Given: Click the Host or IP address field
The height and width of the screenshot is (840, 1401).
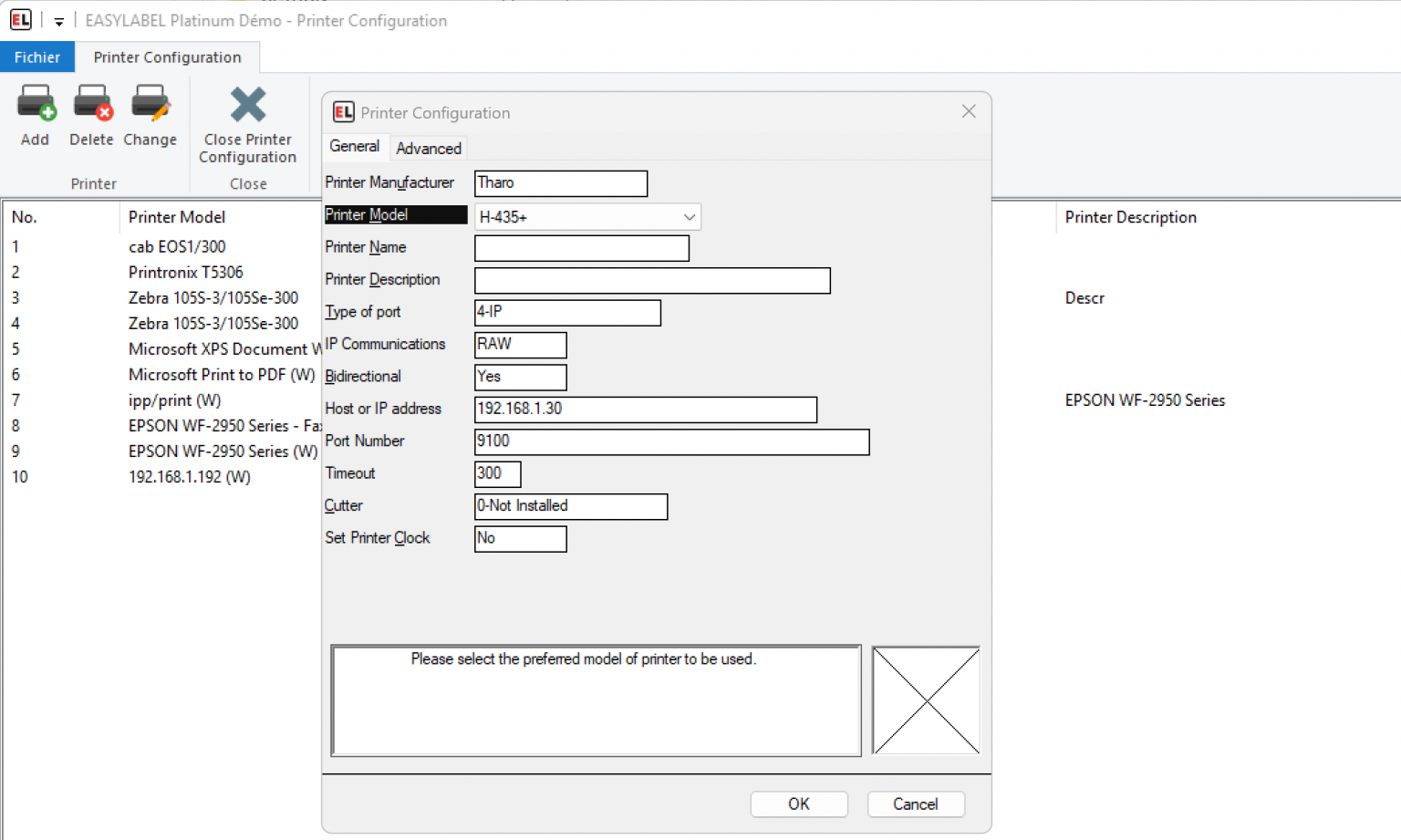Looking at the screenshot, I should click(646, 410).
